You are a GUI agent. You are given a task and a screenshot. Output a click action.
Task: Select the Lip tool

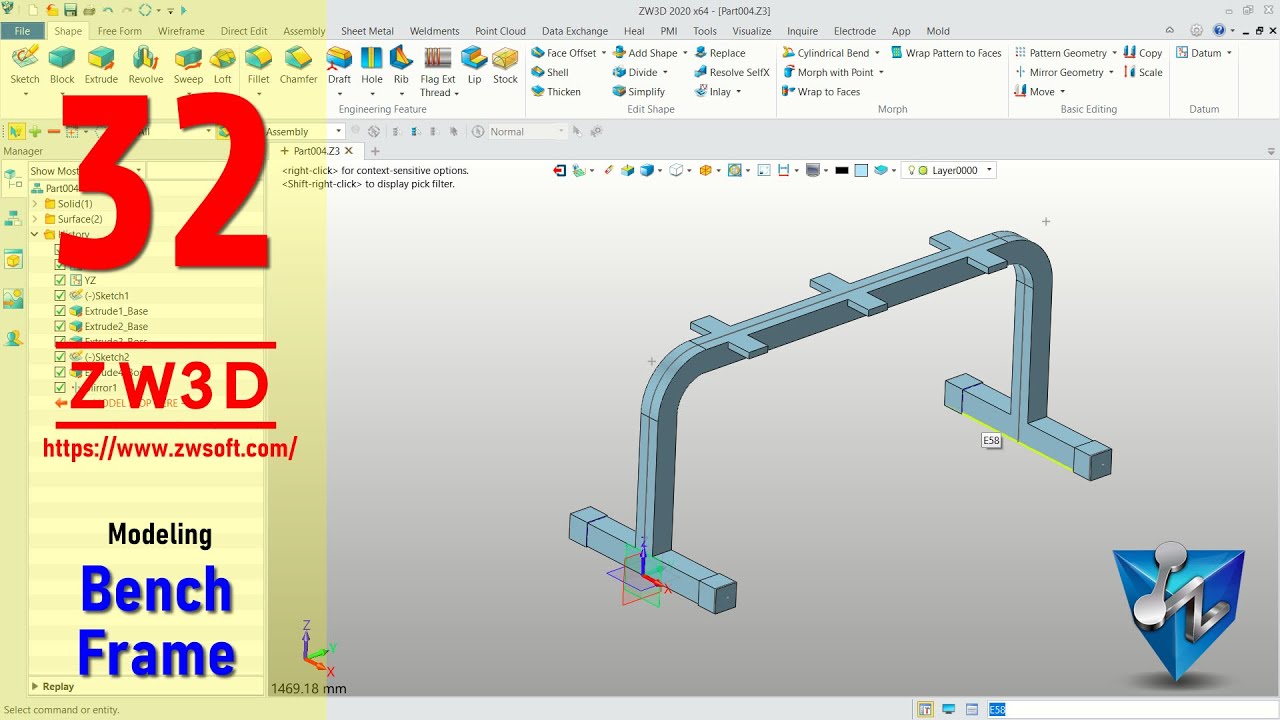[474, 64]
